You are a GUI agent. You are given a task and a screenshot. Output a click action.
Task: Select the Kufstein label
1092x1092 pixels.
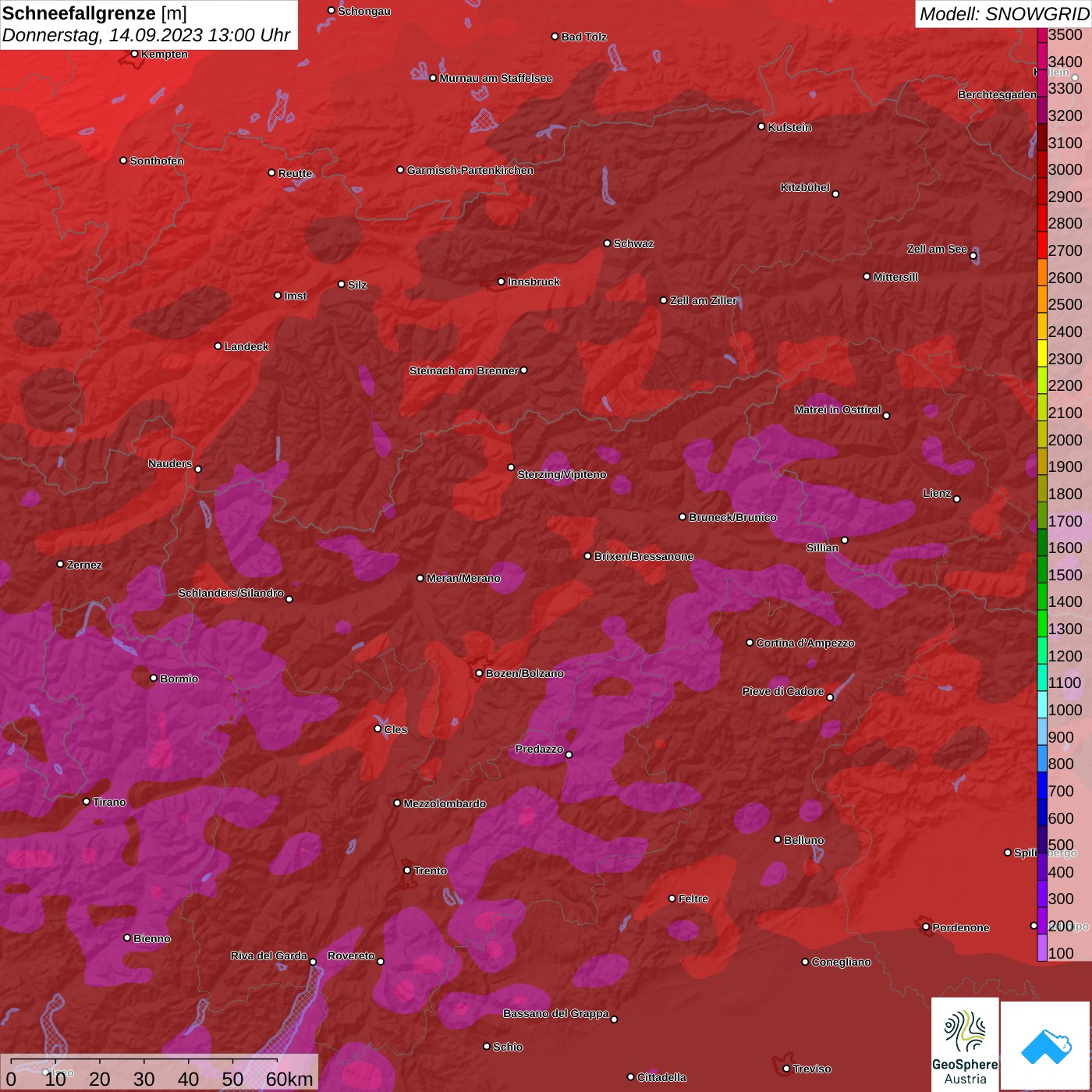[789, 127]
